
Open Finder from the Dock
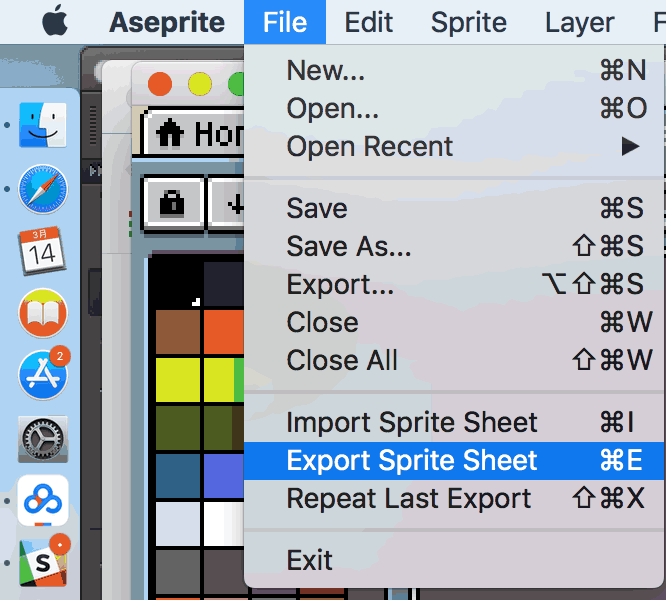pyautogui.click(x=43, y=125)
